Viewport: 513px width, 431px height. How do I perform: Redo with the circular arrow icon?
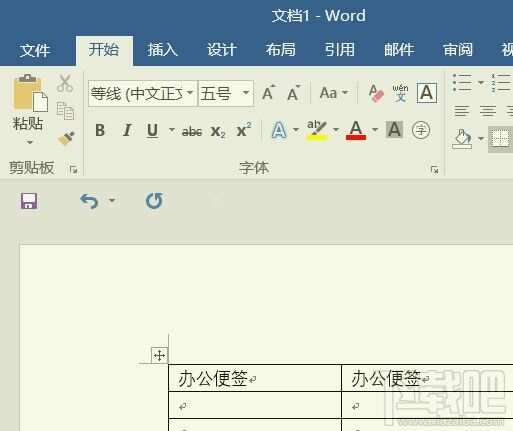154,201
